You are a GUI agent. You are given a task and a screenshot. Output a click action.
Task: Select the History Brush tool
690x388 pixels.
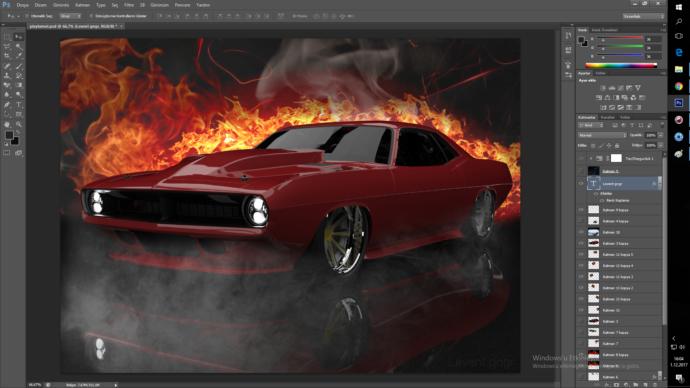18,76
